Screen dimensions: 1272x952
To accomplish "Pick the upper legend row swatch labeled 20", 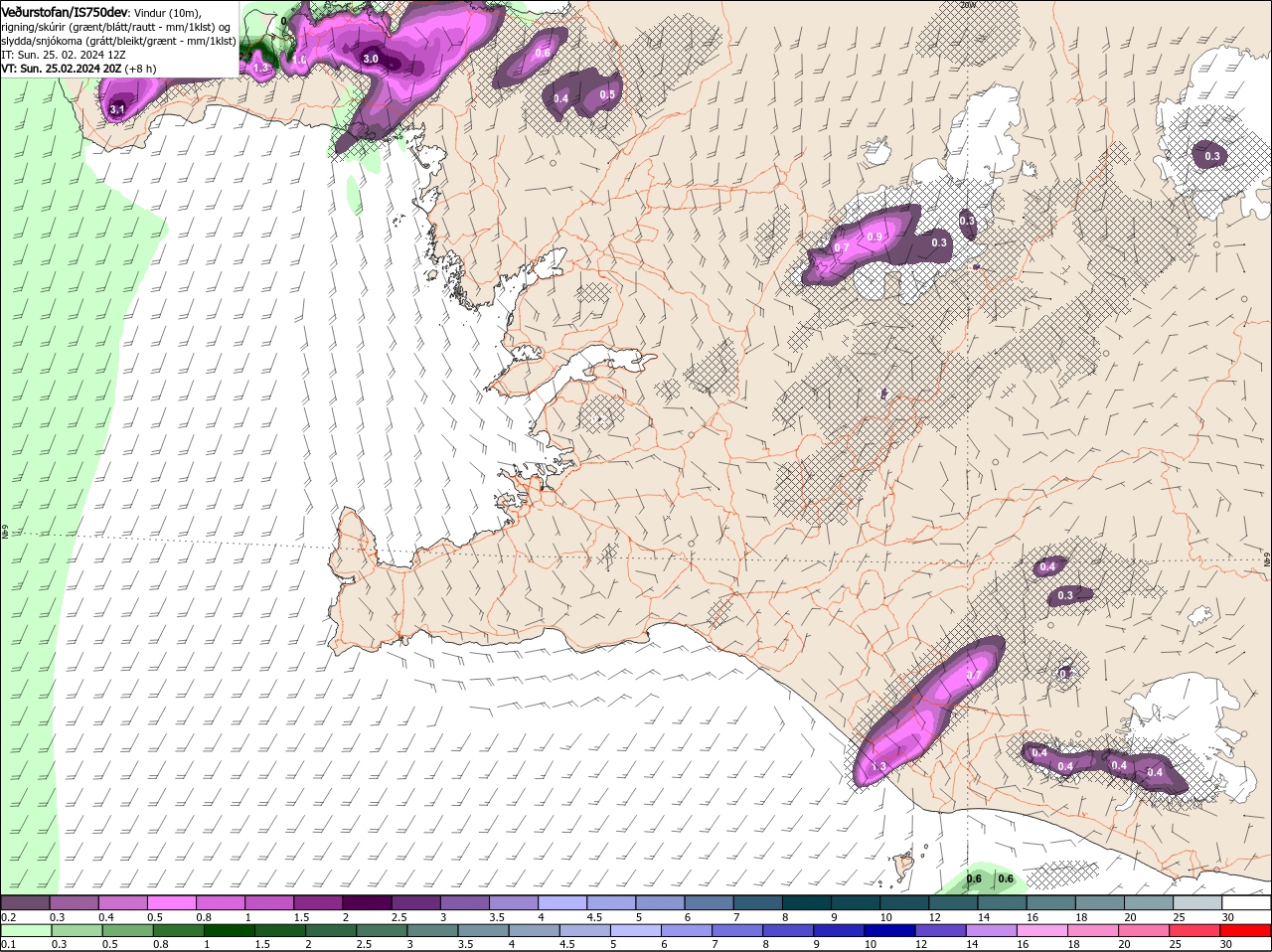I will (x=1149, y=902).
